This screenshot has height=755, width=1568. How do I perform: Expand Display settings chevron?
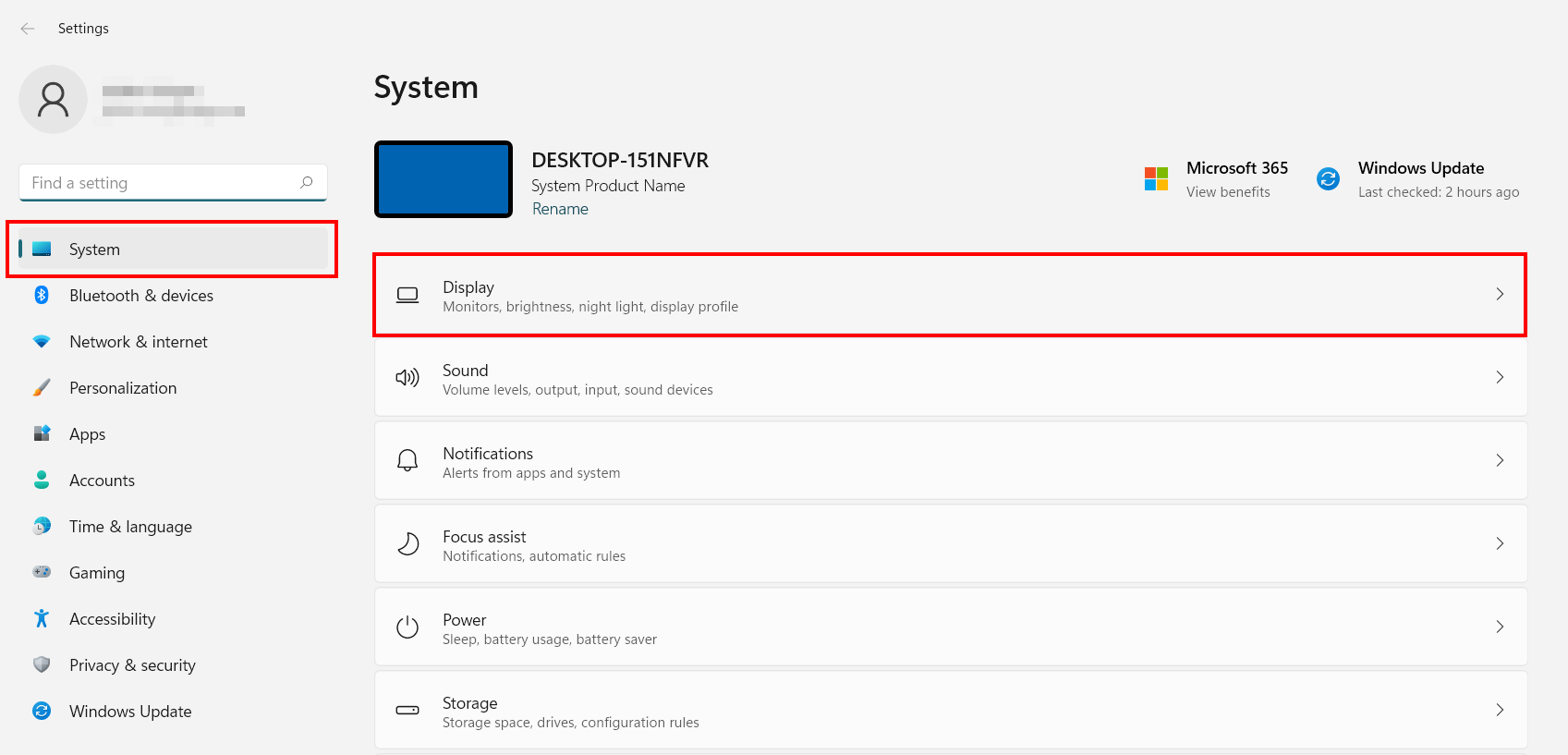pos(1499,294)
